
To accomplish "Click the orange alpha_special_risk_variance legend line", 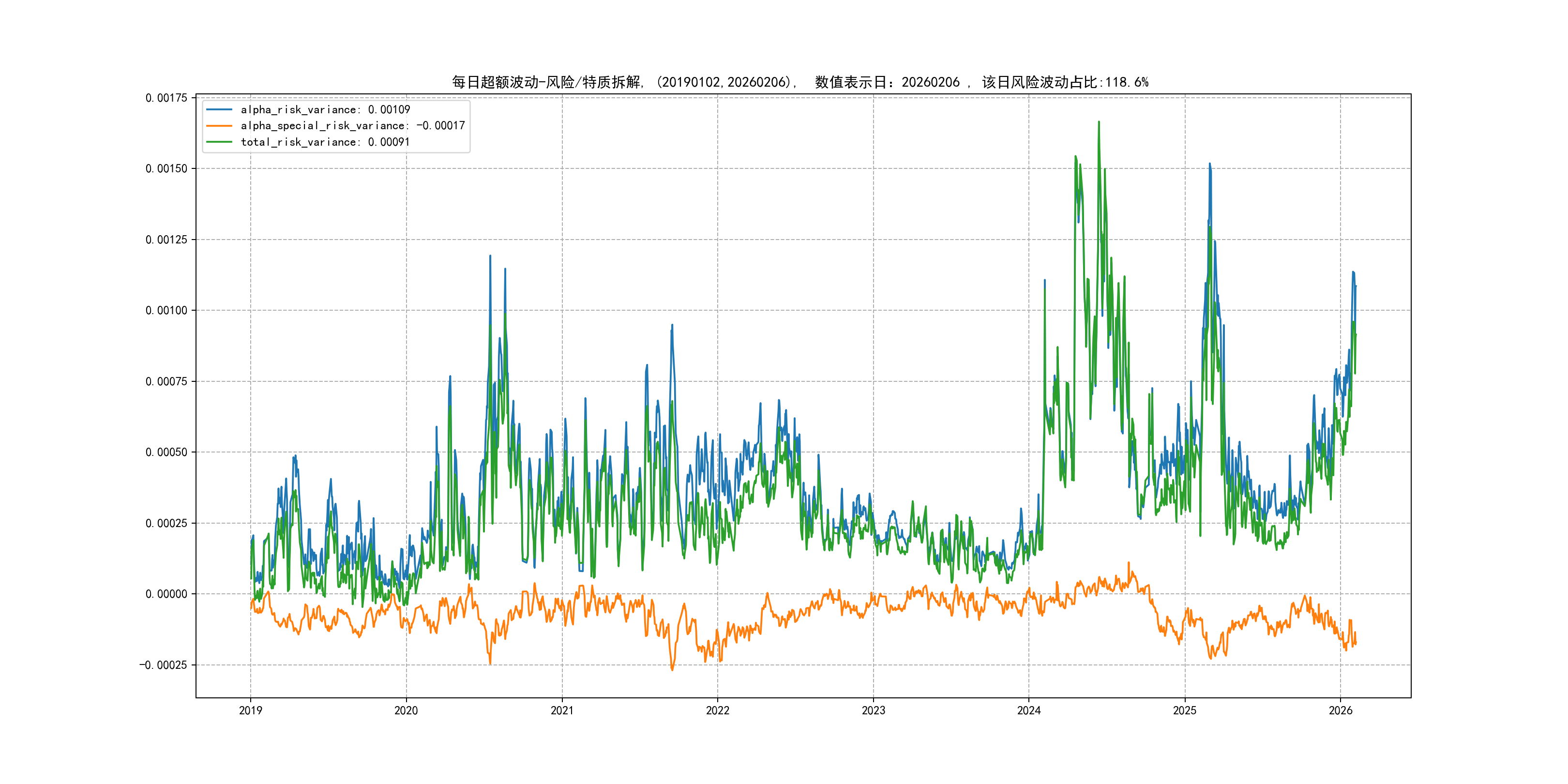I will (219, 126).
